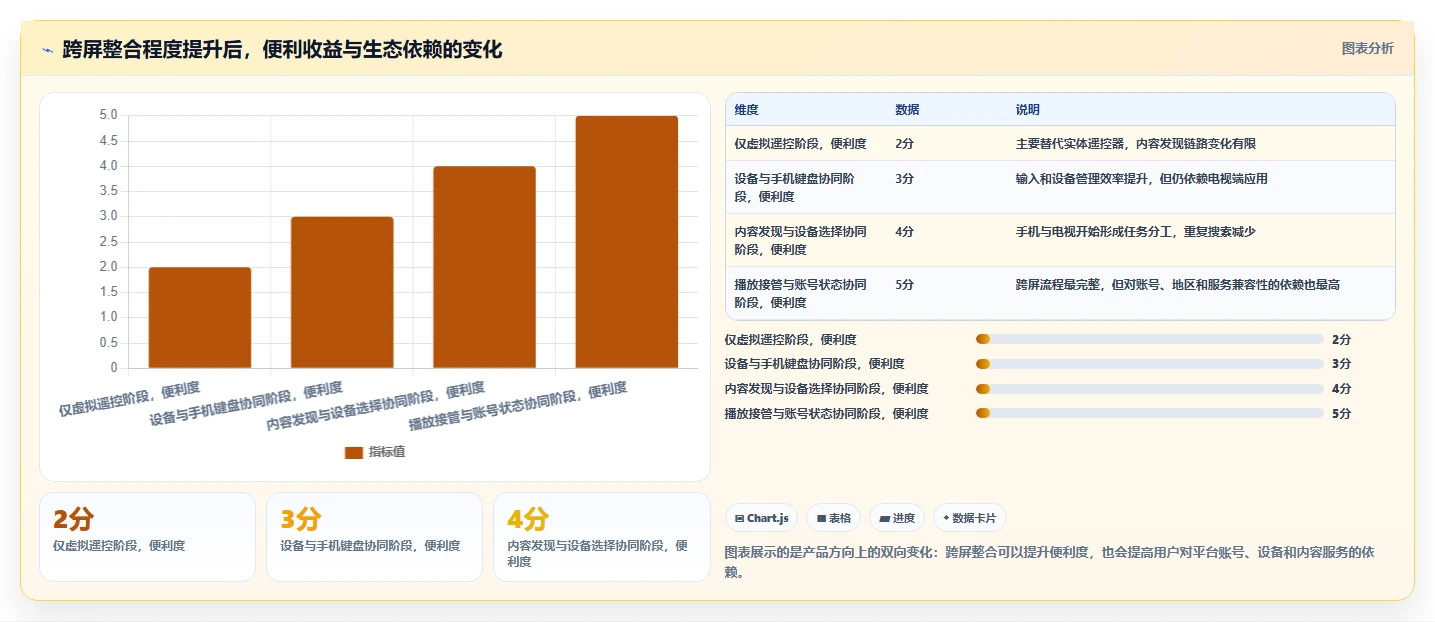Click the 3分 progress bar for 设备与手机键盘协同阶段

click(x=1150, y=364)
